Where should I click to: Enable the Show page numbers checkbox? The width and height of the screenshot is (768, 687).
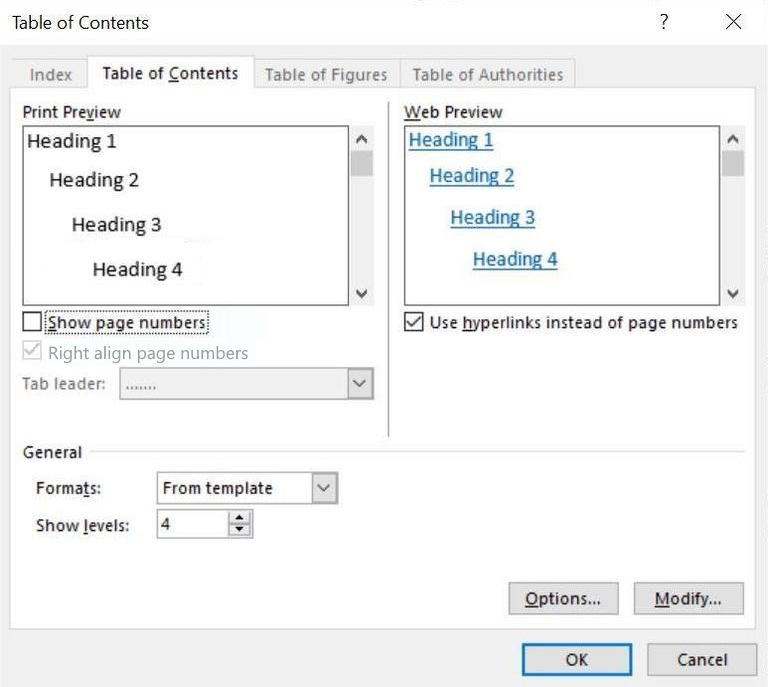click(32, 322)
